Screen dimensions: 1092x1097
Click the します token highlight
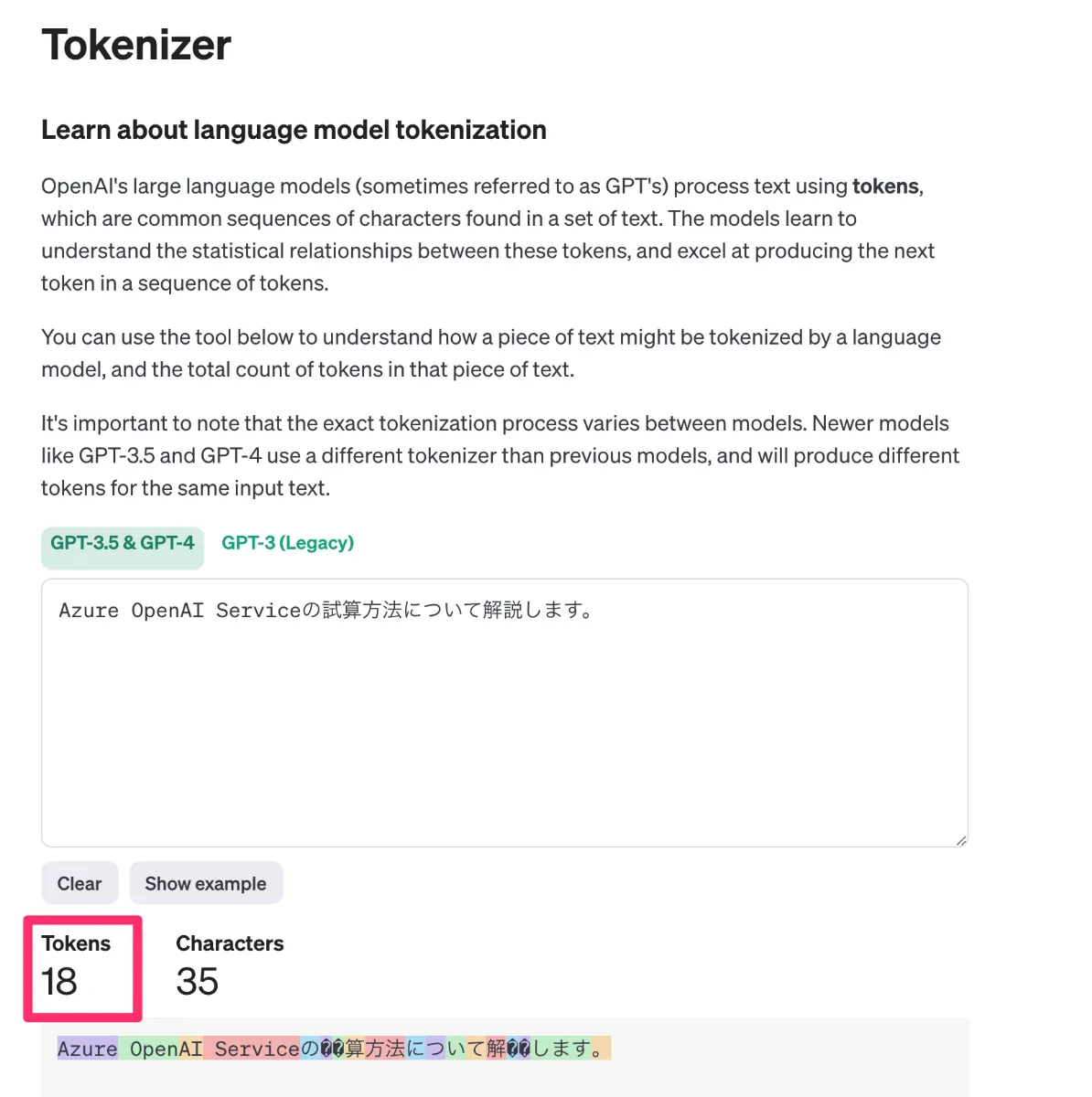562,1049
